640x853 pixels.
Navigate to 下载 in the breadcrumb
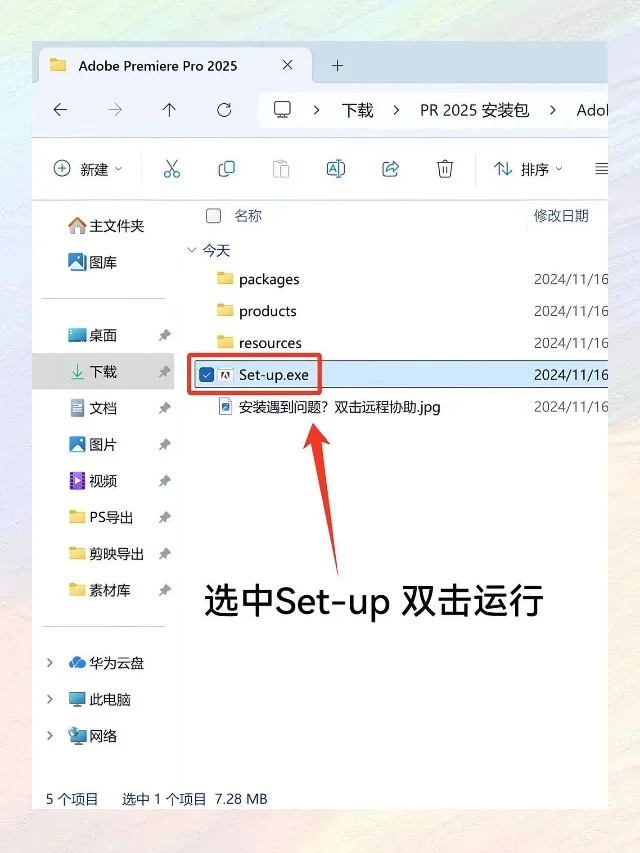click(357, 110)
